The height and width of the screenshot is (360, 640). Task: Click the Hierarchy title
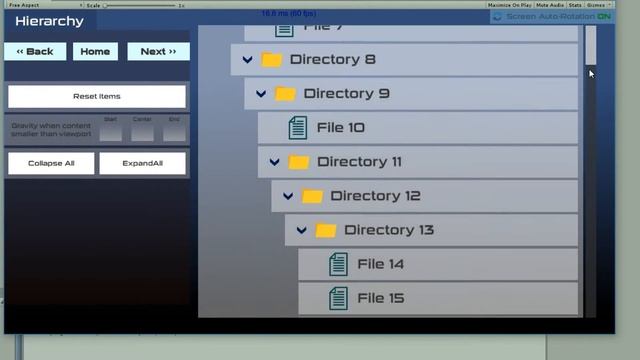49,21
